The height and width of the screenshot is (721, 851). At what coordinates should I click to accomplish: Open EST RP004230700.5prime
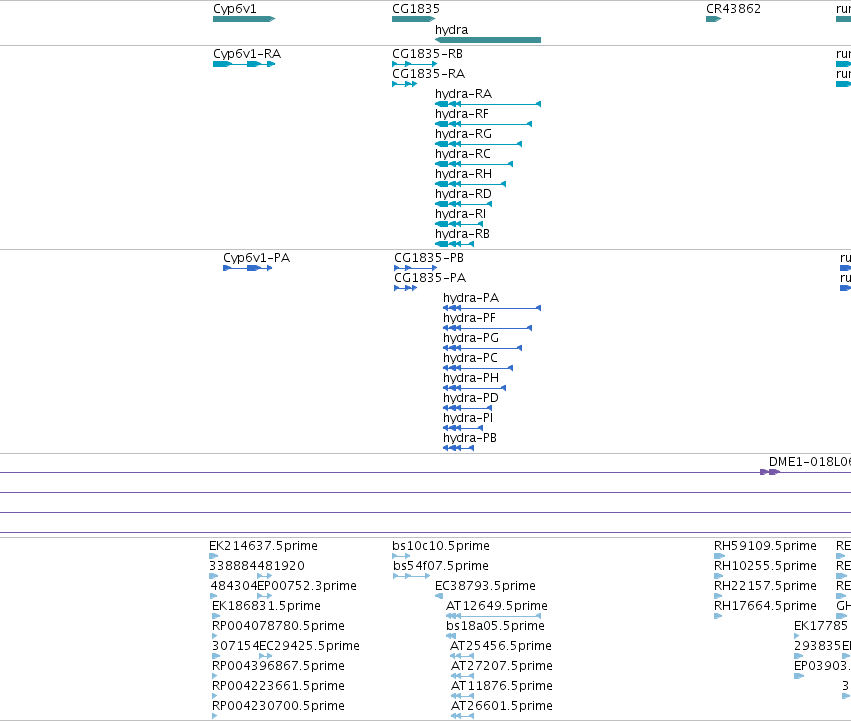click(214, 716)
